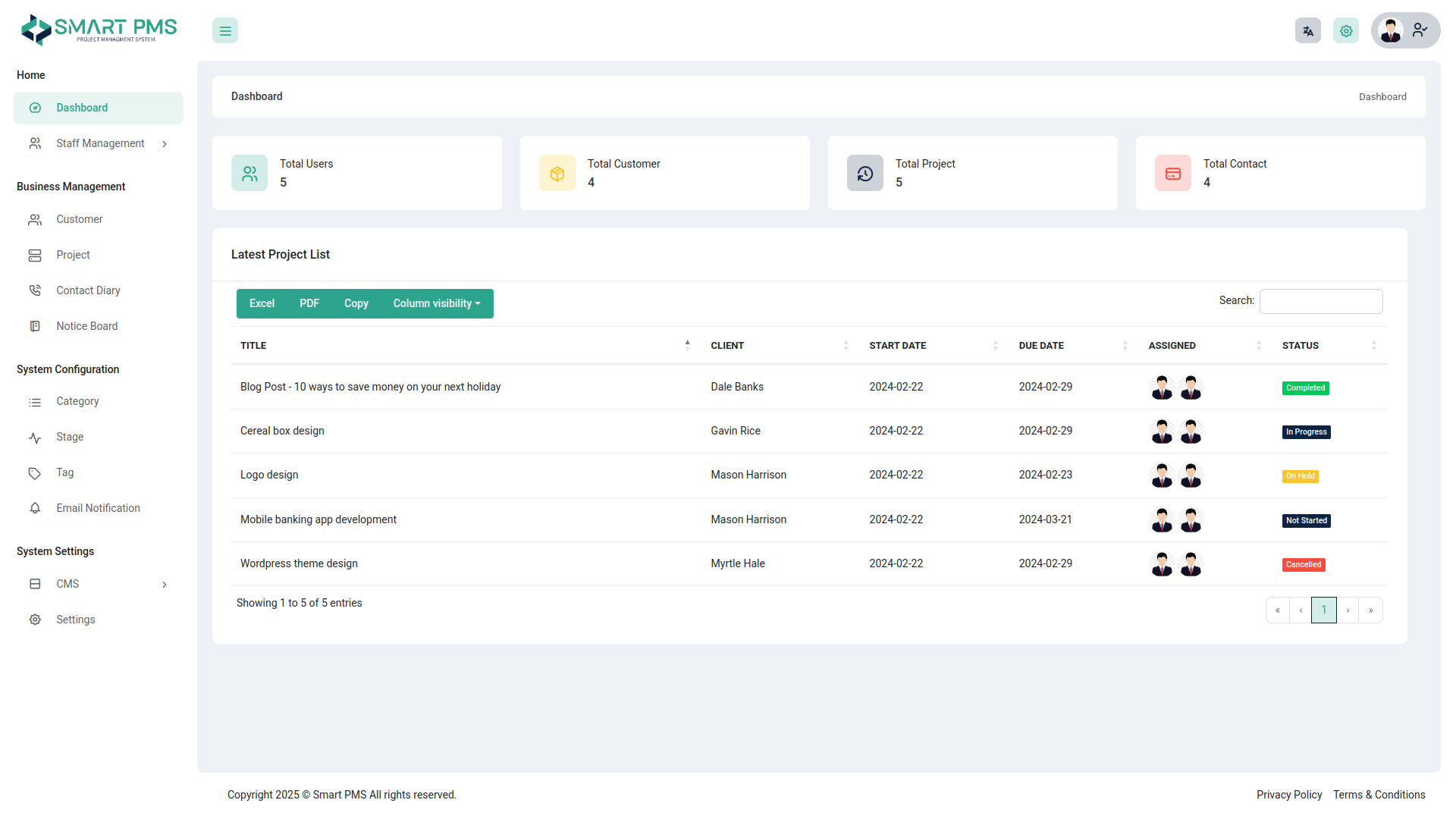The width and height of the screenshot is (1456, 819).
Task: Select Email Notification in the sidebar
Action: coord(98,508)
